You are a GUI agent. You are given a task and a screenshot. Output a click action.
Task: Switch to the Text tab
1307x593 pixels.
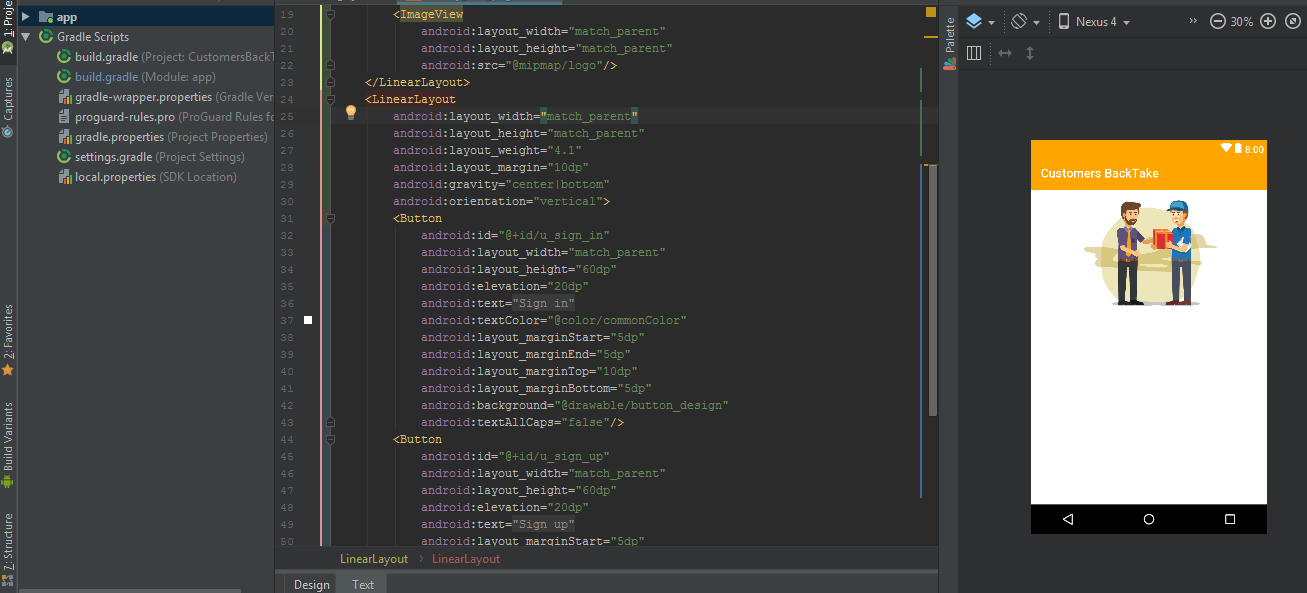point(362,584)
